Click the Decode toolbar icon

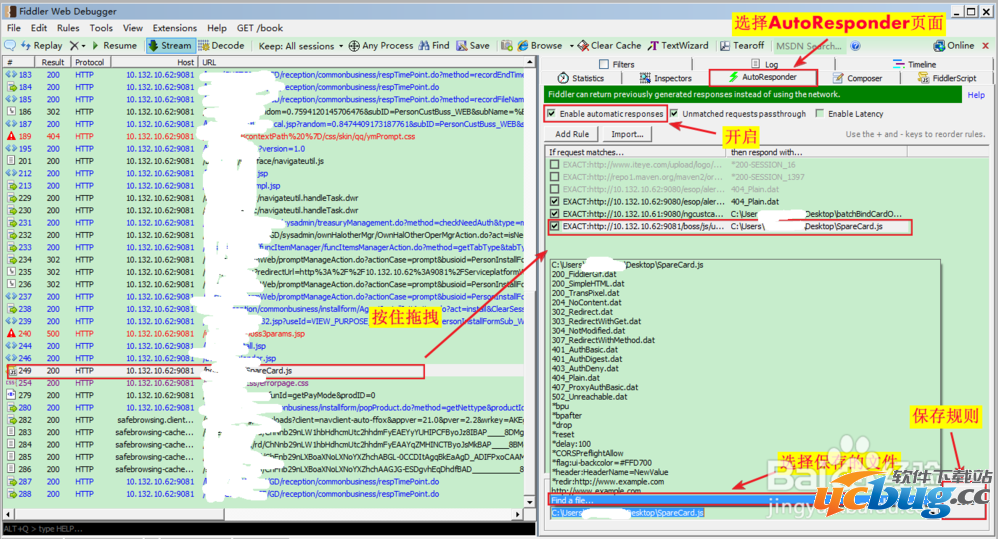(204, 46)
